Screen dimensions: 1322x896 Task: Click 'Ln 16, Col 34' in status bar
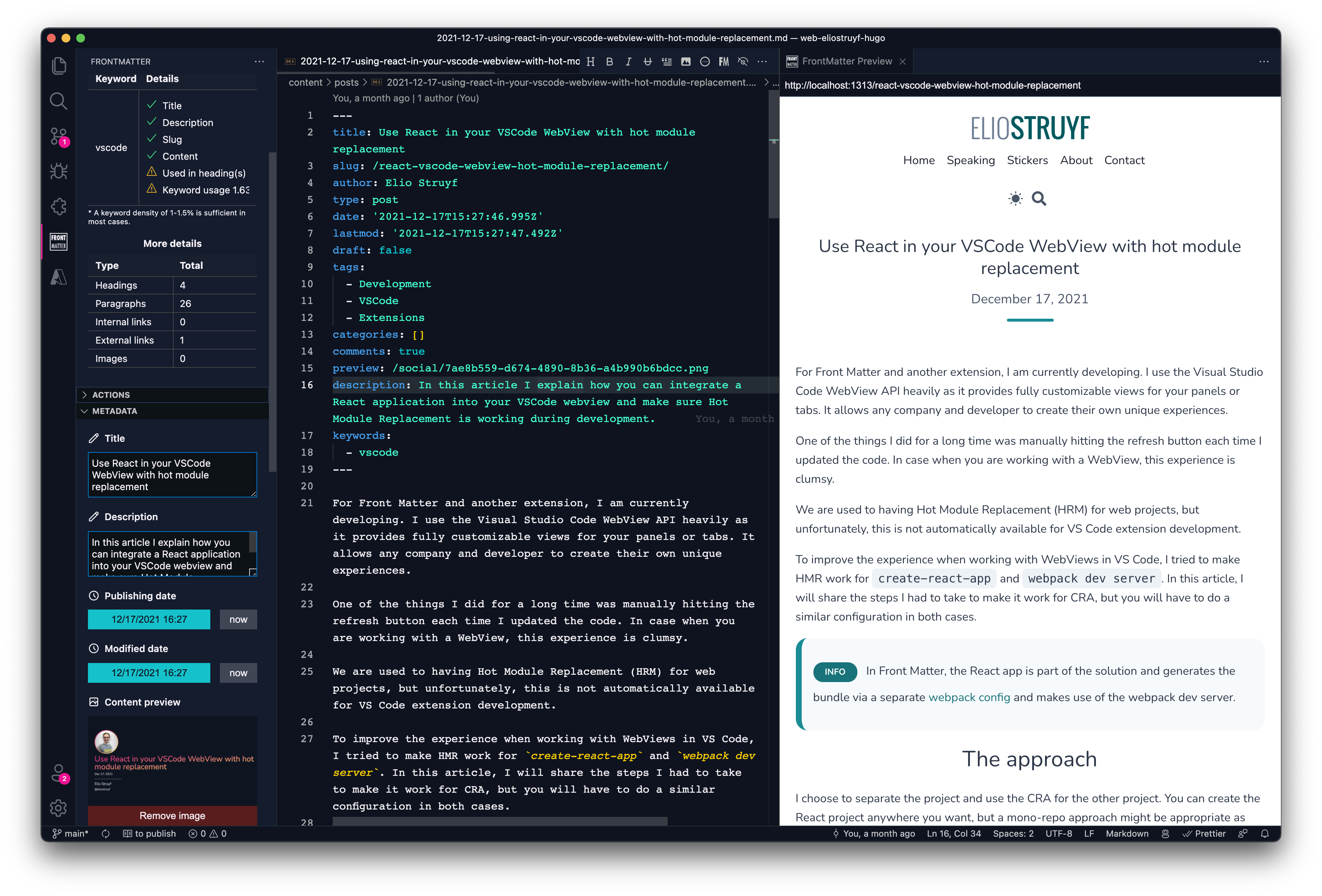[x=953, y=833]
